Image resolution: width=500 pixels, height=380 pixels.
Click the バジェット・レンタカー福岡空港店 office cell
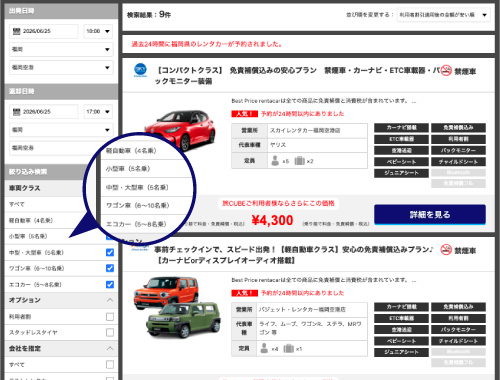click(x=312, y=310)
